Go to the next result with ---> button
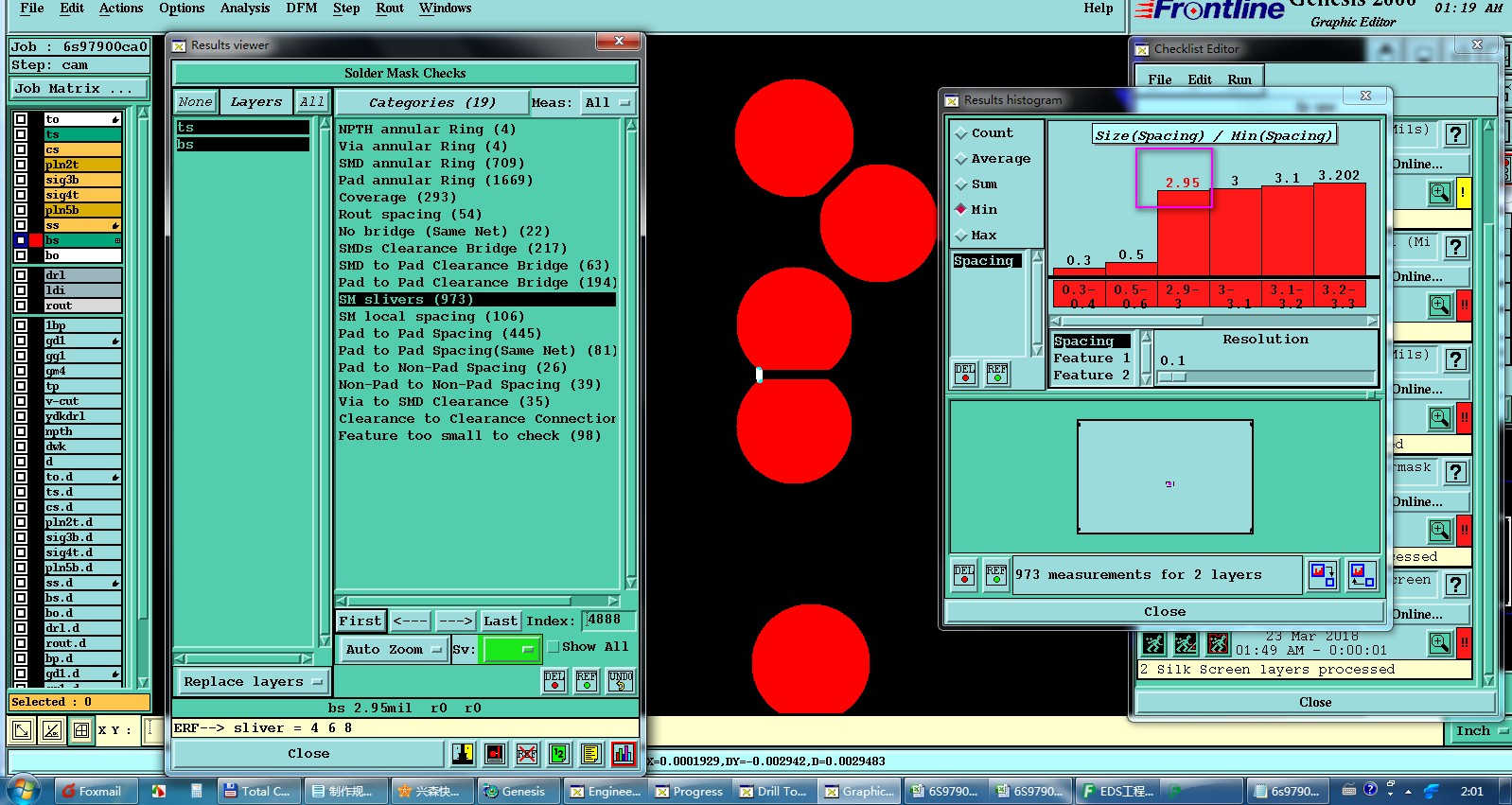 [455, 621]
